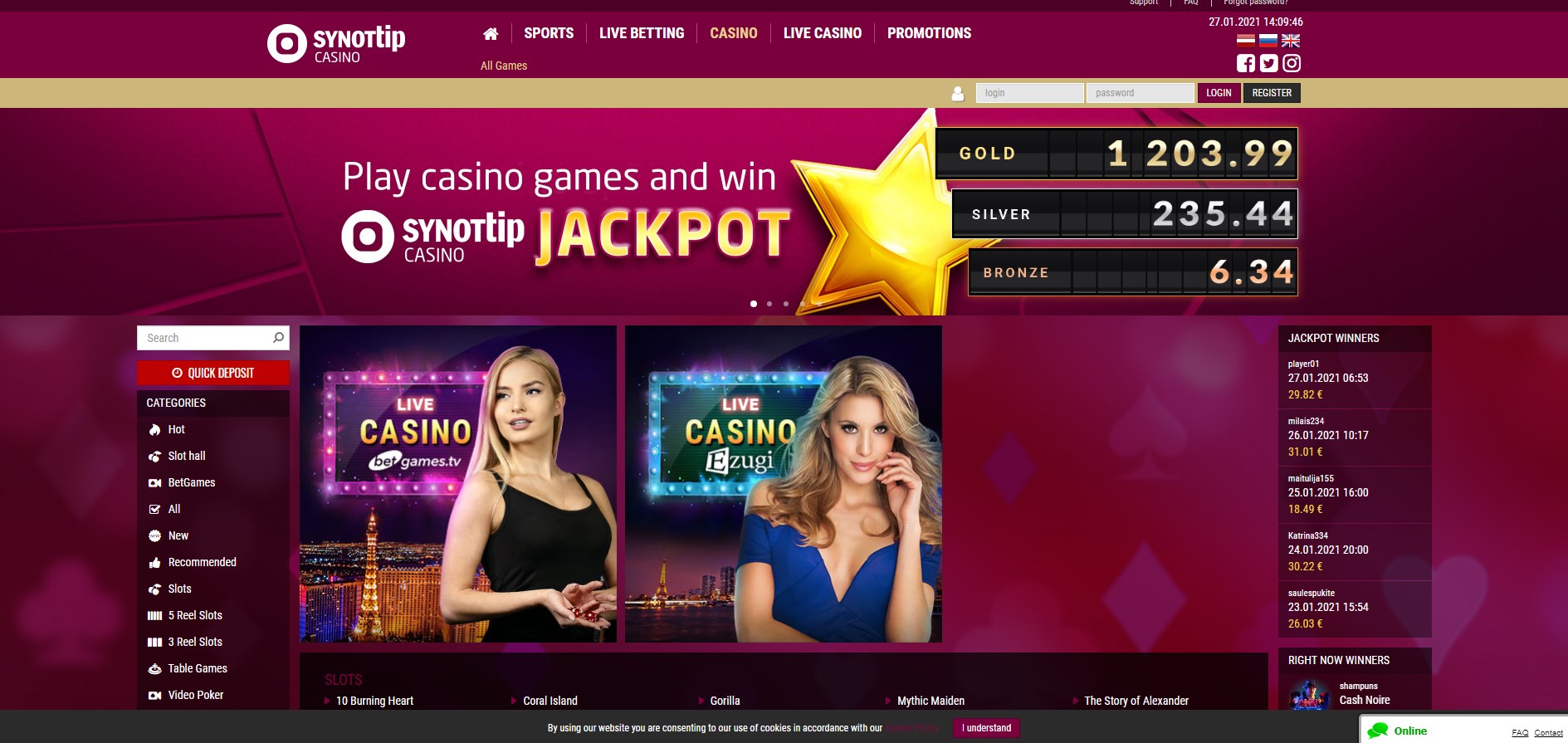Open the Instagram social icon
This screenshot has height=743, width=1568.
(x=1292, y=63)
